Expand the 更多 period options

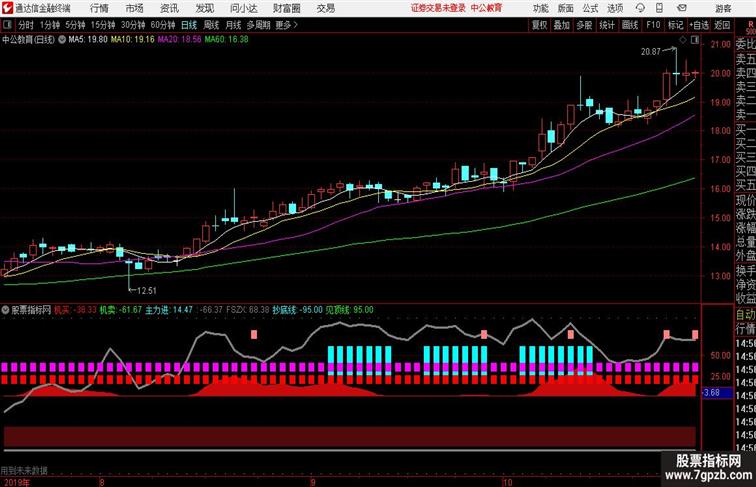click(x=286, y=25)
